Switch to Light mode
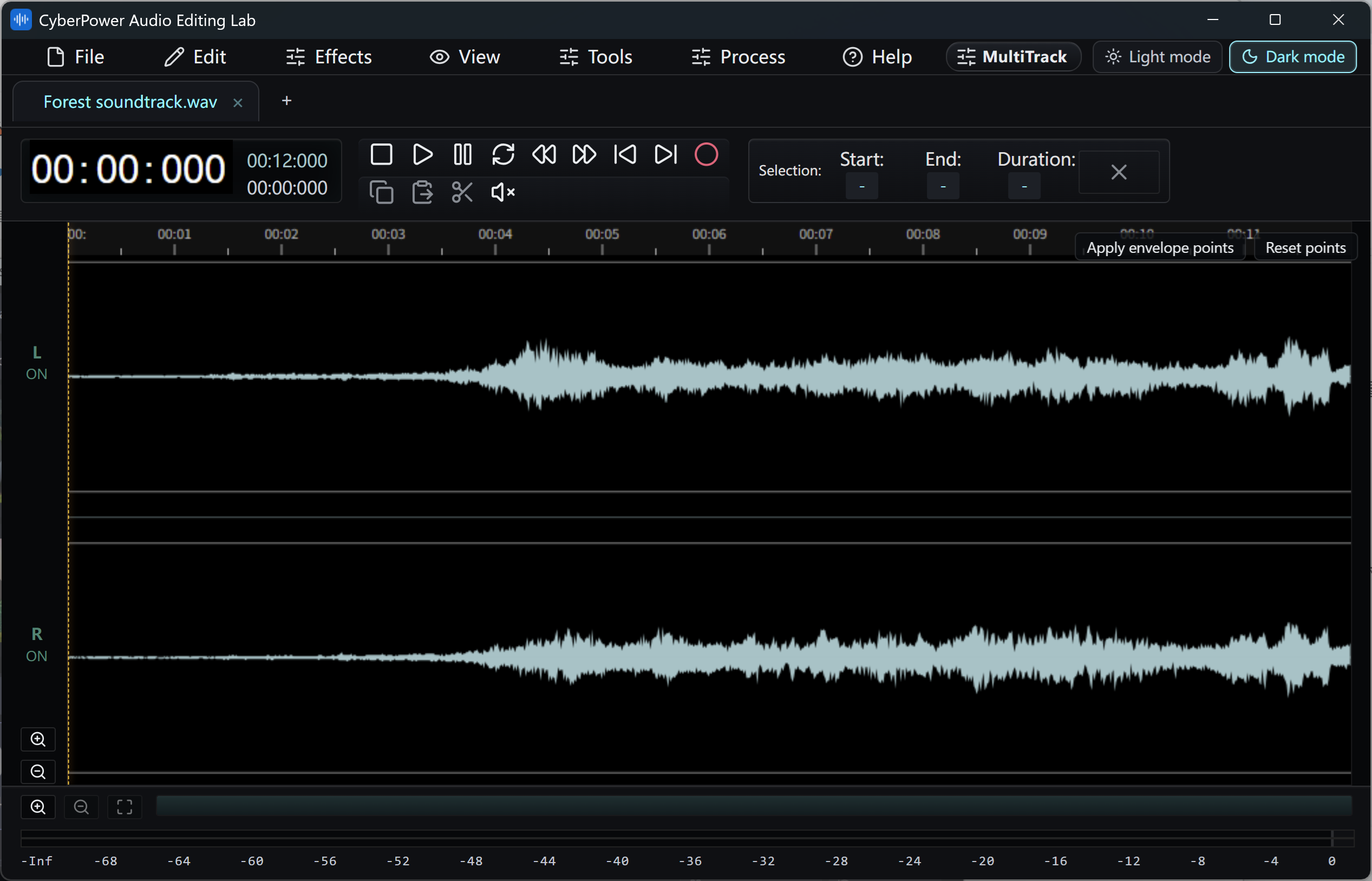The width and height of the screenshot is (1372, 881). point(1158,57)
